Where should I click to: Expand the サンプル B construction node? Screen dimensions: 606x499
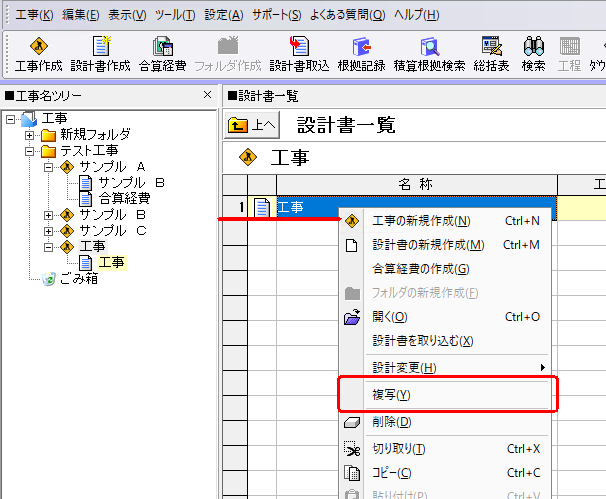48,215
